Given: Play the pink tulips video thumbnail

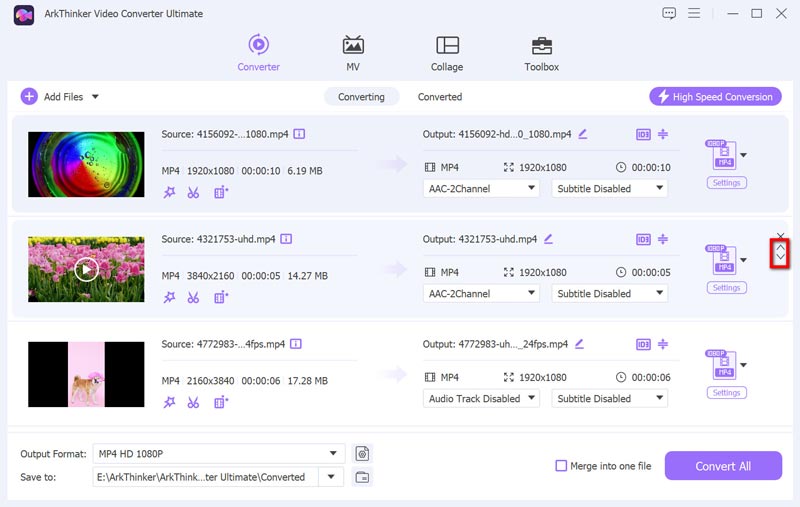Looking at the screenshot, I should click(87, 269).
